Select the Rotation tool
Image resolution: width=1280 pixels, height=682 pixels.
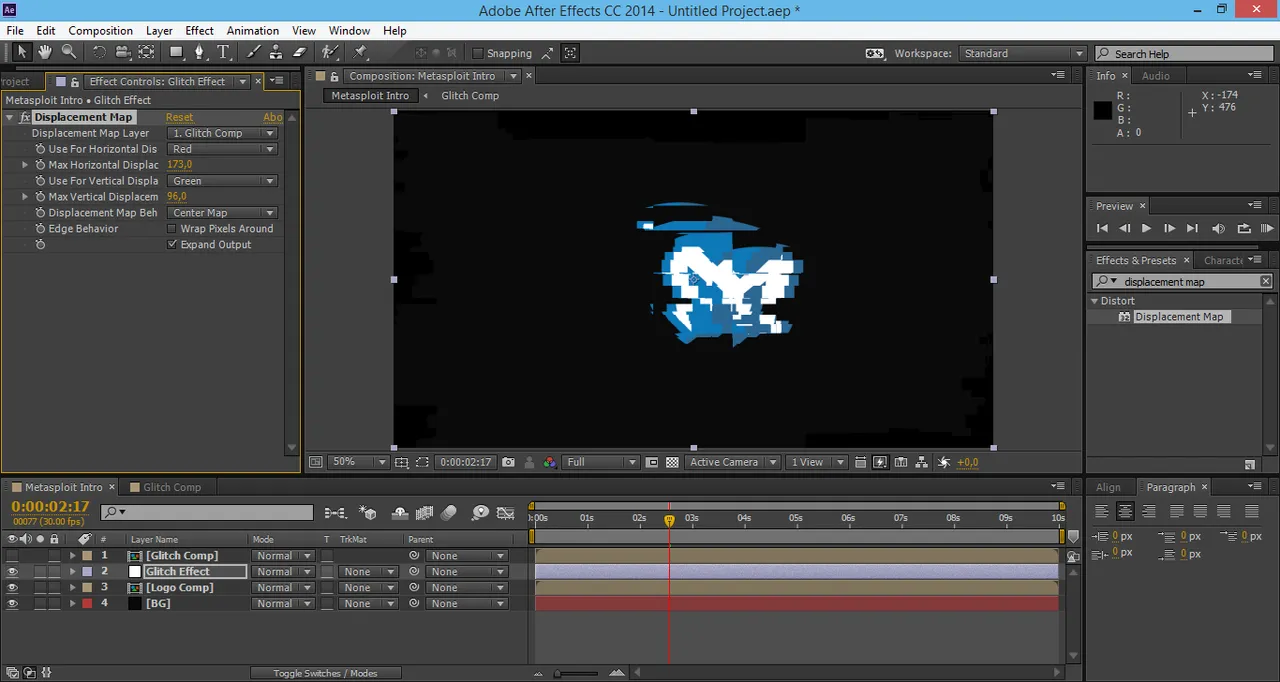99,52
